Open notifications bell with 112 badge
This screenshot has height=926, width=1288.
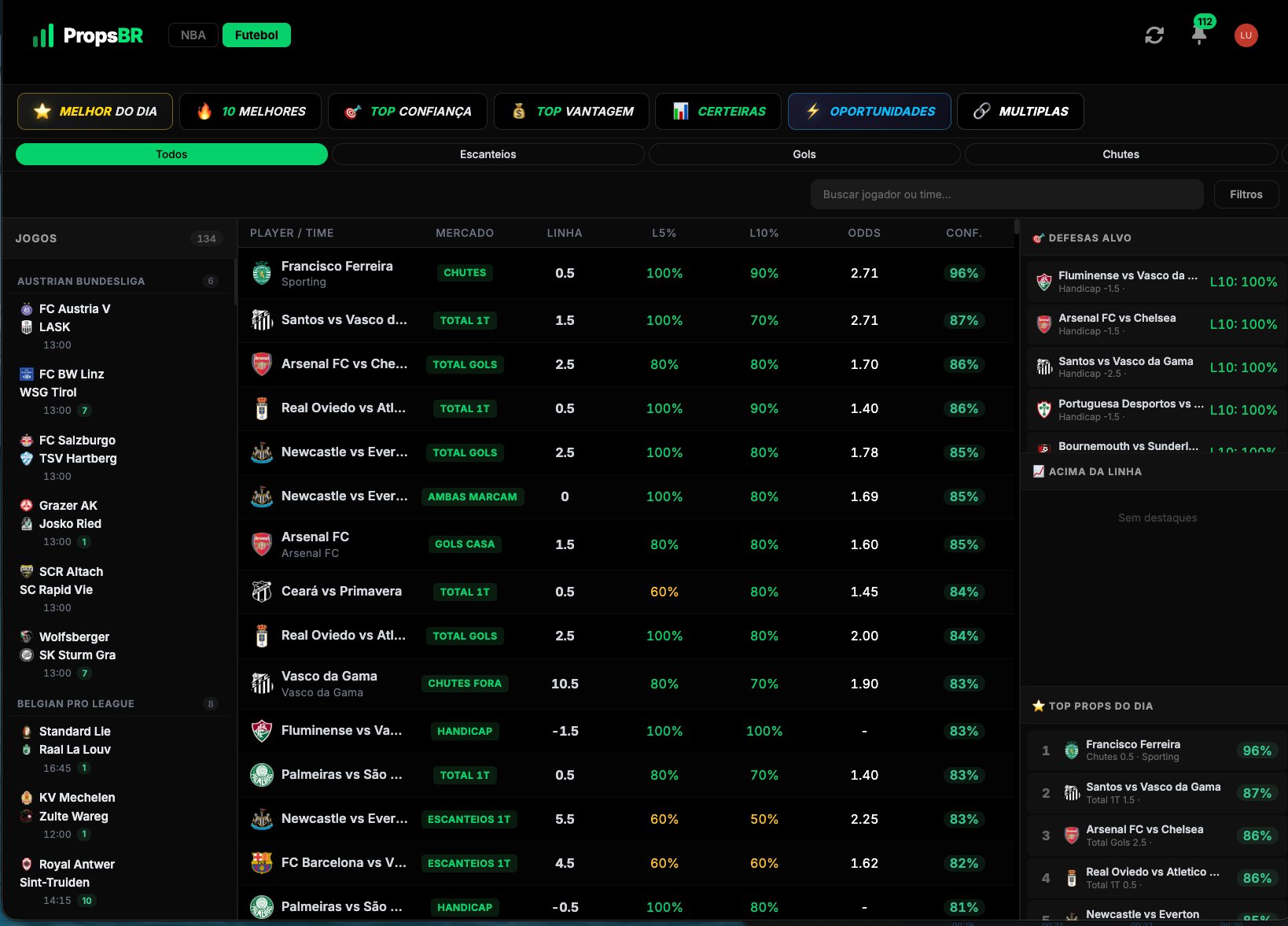(x=1198, y=35)
